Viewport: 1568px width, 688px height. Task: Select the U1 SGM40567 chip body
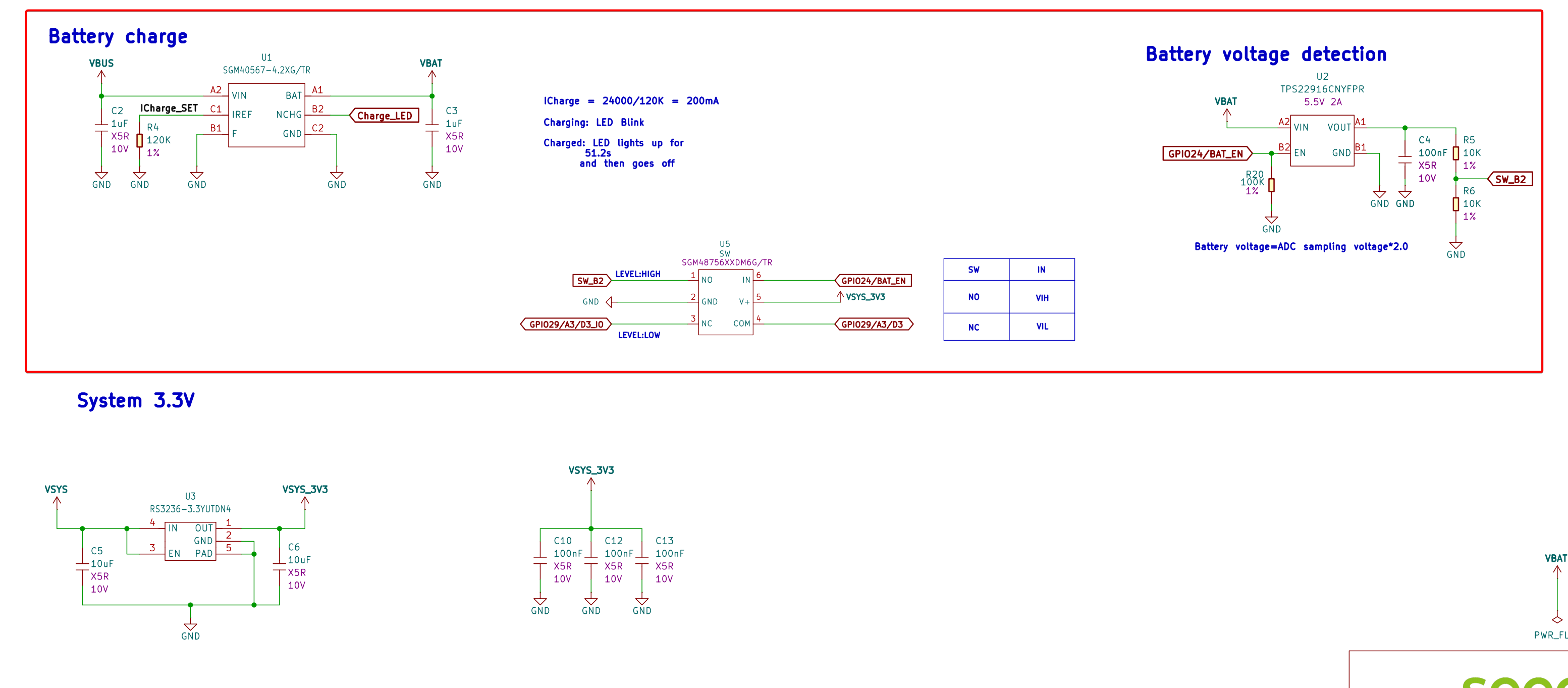266,115
